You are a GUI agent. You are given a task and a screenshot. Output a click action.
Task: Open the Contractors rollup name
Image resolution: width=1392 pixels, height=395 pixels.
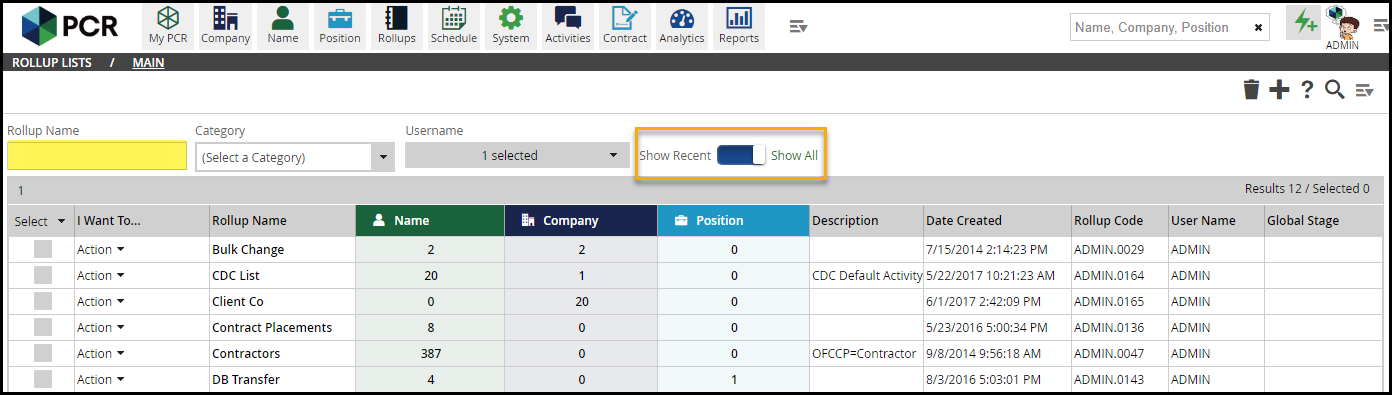point(246,354)
